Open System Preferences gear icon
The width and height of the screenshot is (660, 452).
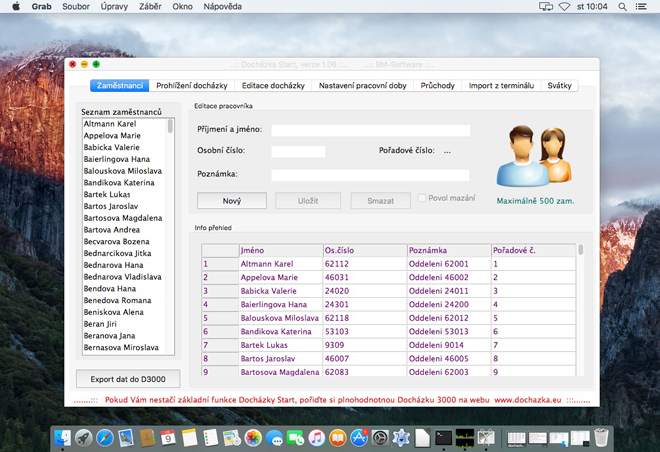point(380,438)
